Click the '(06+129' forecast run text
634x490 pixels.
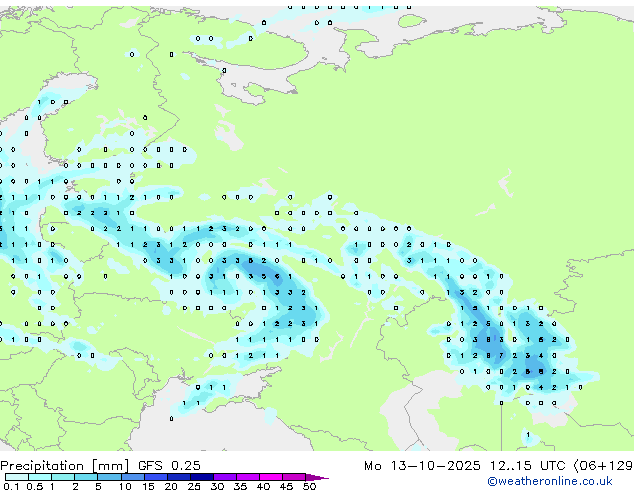pos(604,465)
